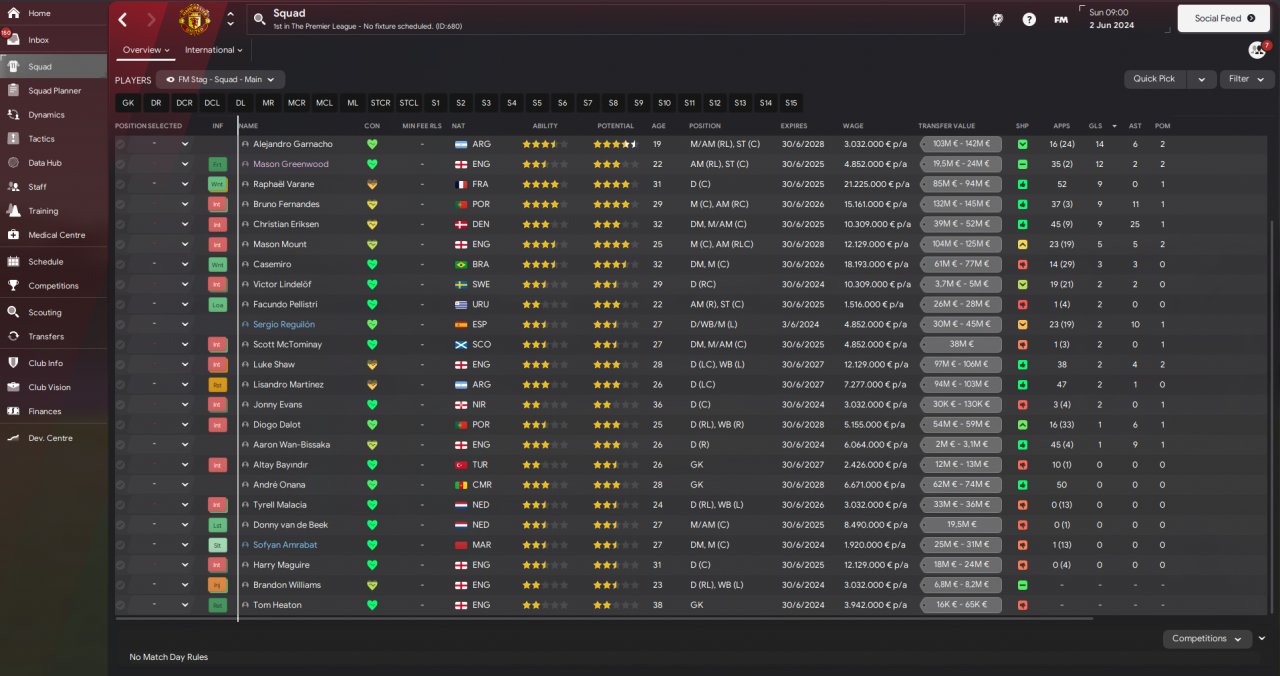
Task: Open the Manchester United club badge
Action: pos(194,19)
